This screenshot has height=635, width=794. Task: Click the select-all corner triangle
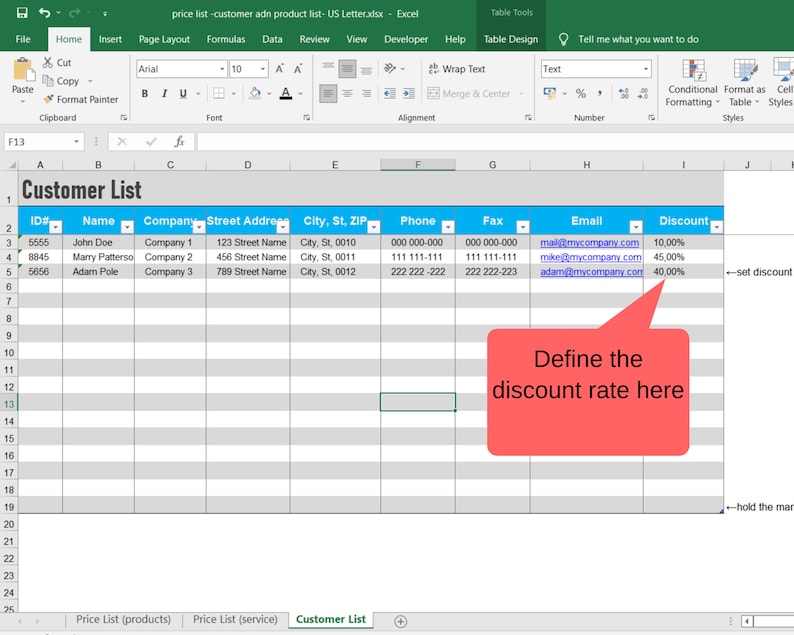click(x=11, y=165)
